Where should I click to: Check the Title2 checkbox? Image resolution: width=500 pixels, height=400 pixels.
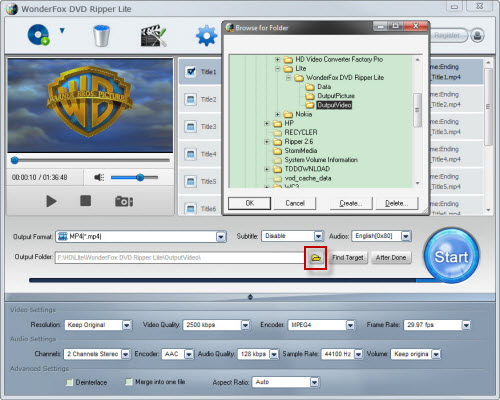pos(191,99)
